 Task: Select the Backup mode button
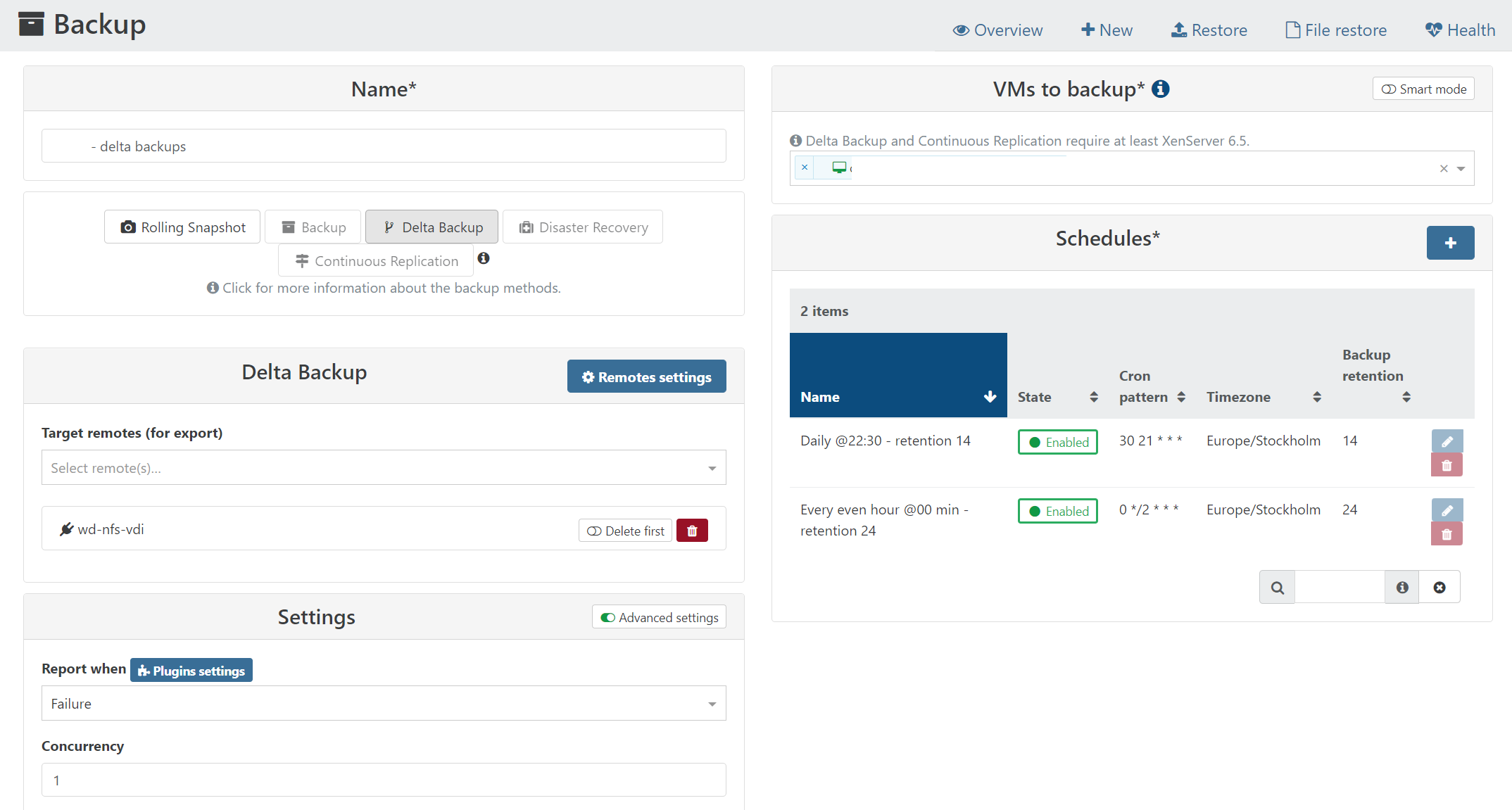(x=313, y=227)
